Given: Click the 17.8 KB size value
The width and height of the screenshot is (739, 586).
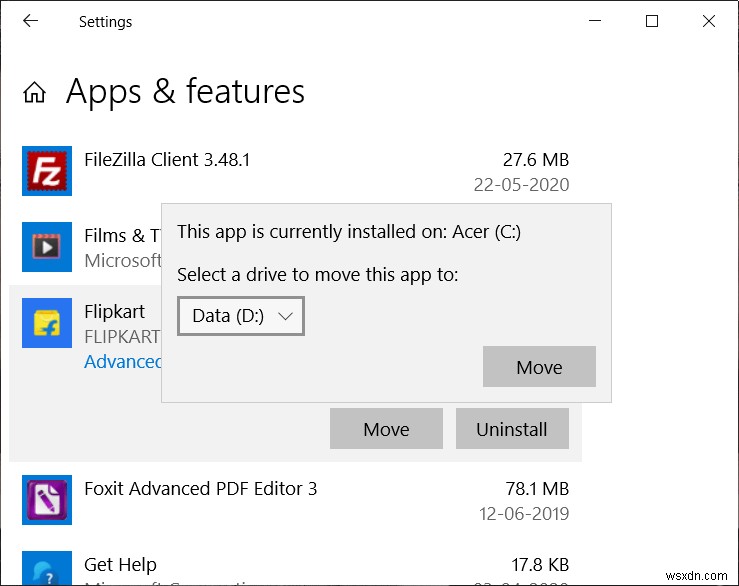Looking at the screenshot, I should 540,565.
